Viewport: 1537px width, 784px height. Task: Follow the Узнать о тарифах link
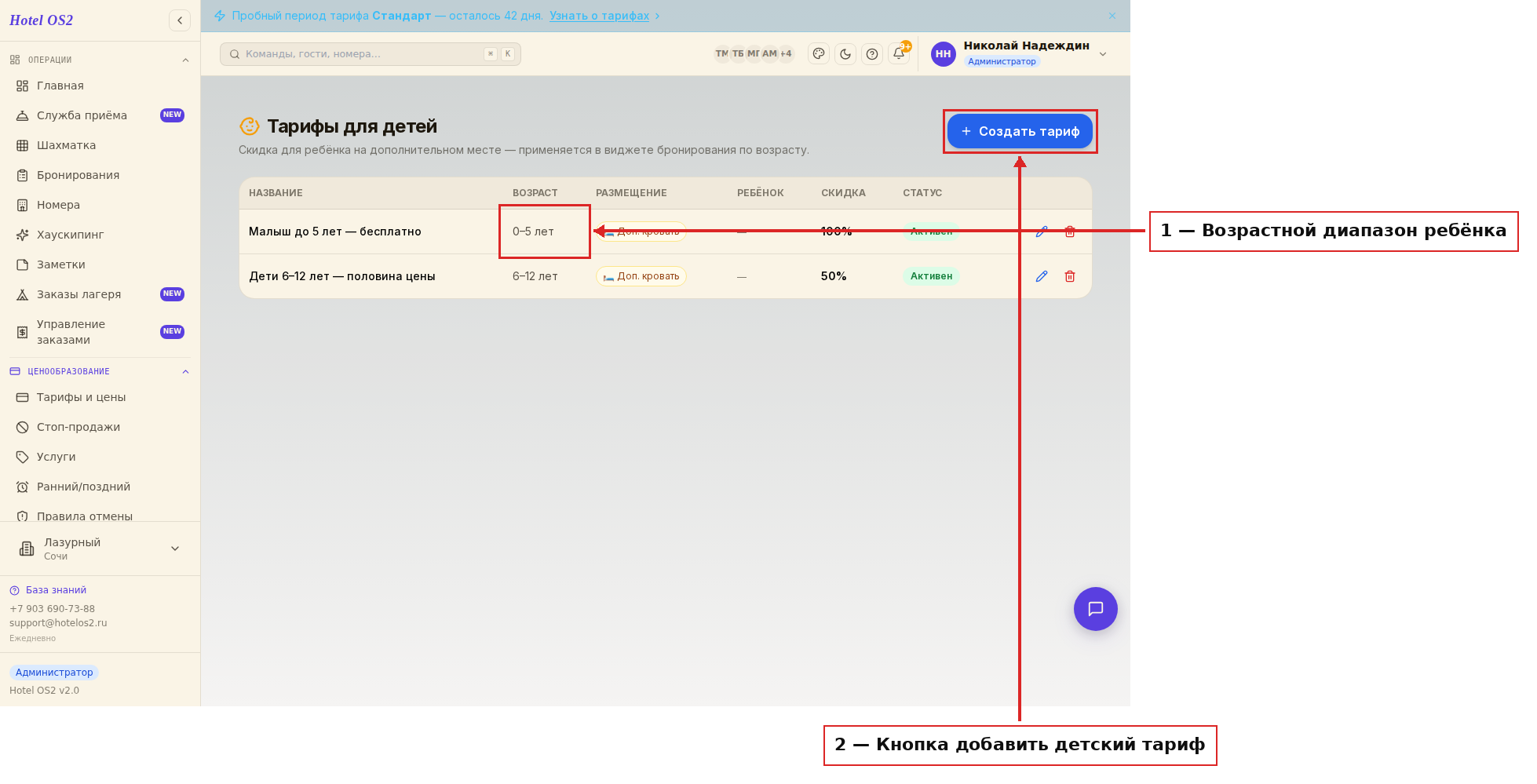599,16
